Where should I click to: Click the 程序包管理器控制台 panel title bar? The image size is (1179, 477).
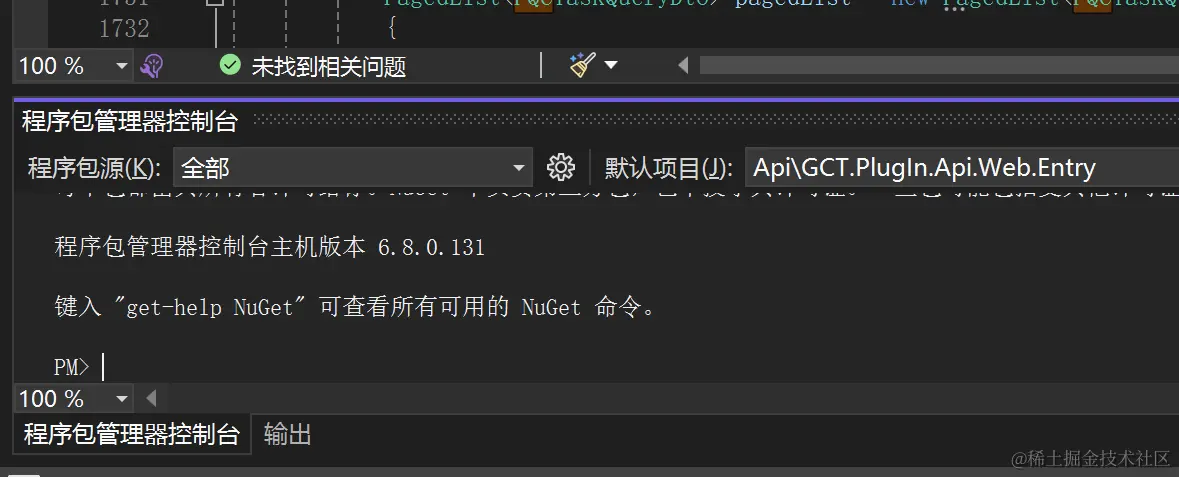(x=596, y=120)
